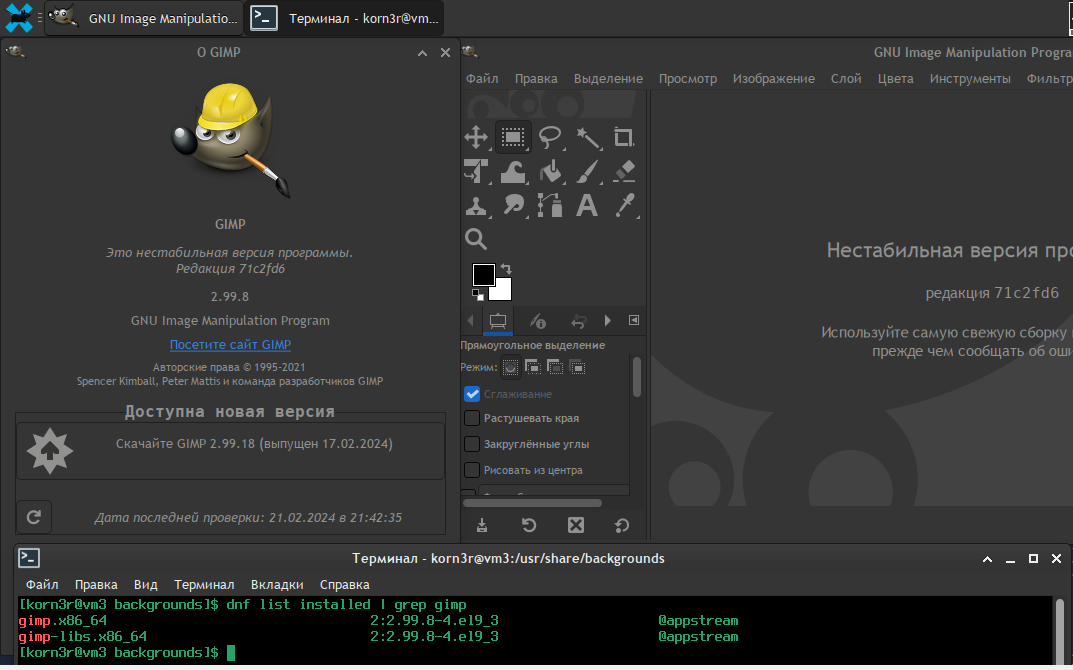Open the dock tab configuration menu
The image size is (1073, 670).
coord(633,321)
